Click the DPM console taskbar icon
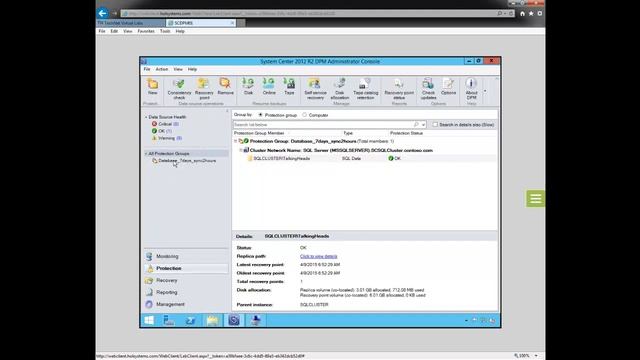The height and width of the screenshot is (360, 640). (234, 320)
